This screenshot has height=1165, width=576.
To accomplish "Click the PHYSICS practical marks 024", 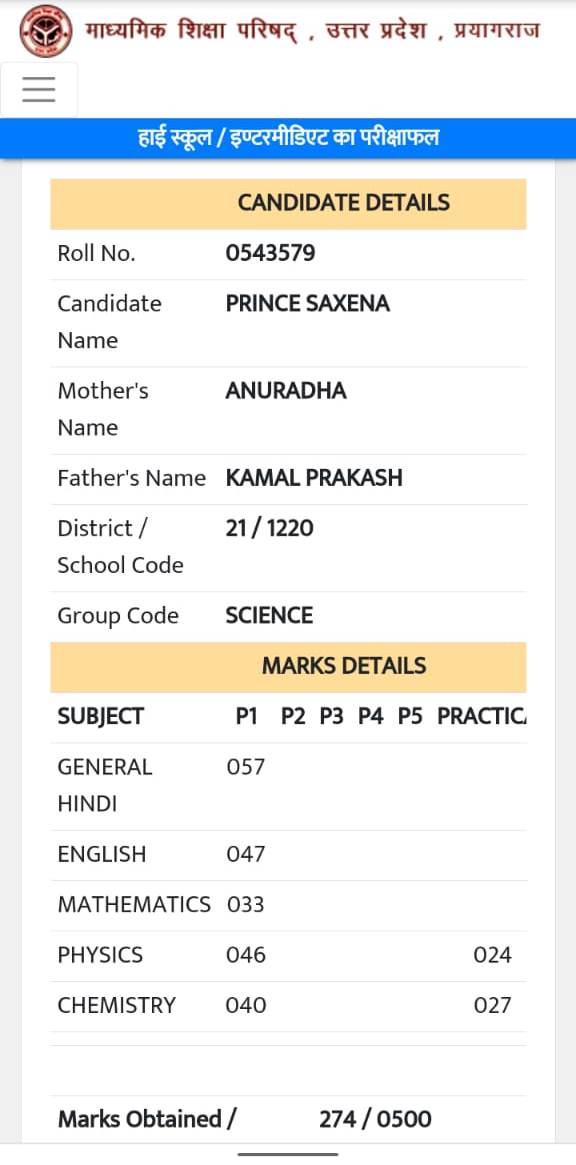I will click(x=492, y=955).
